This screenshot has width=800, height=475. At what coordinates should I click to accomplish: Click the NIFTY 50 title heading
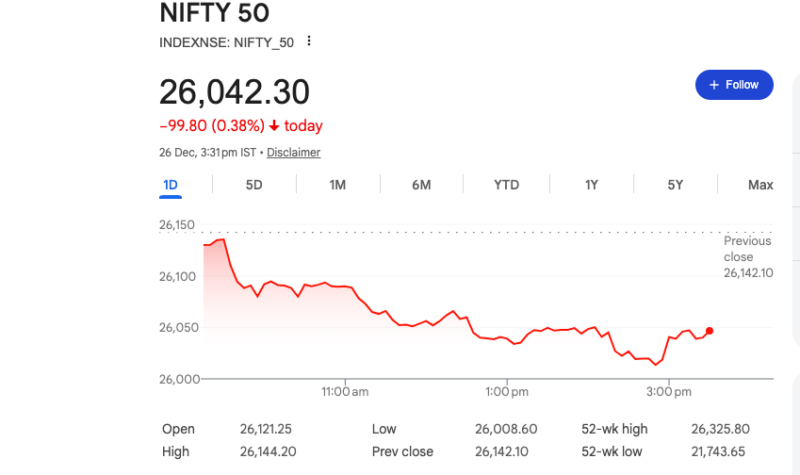(214, 13)
